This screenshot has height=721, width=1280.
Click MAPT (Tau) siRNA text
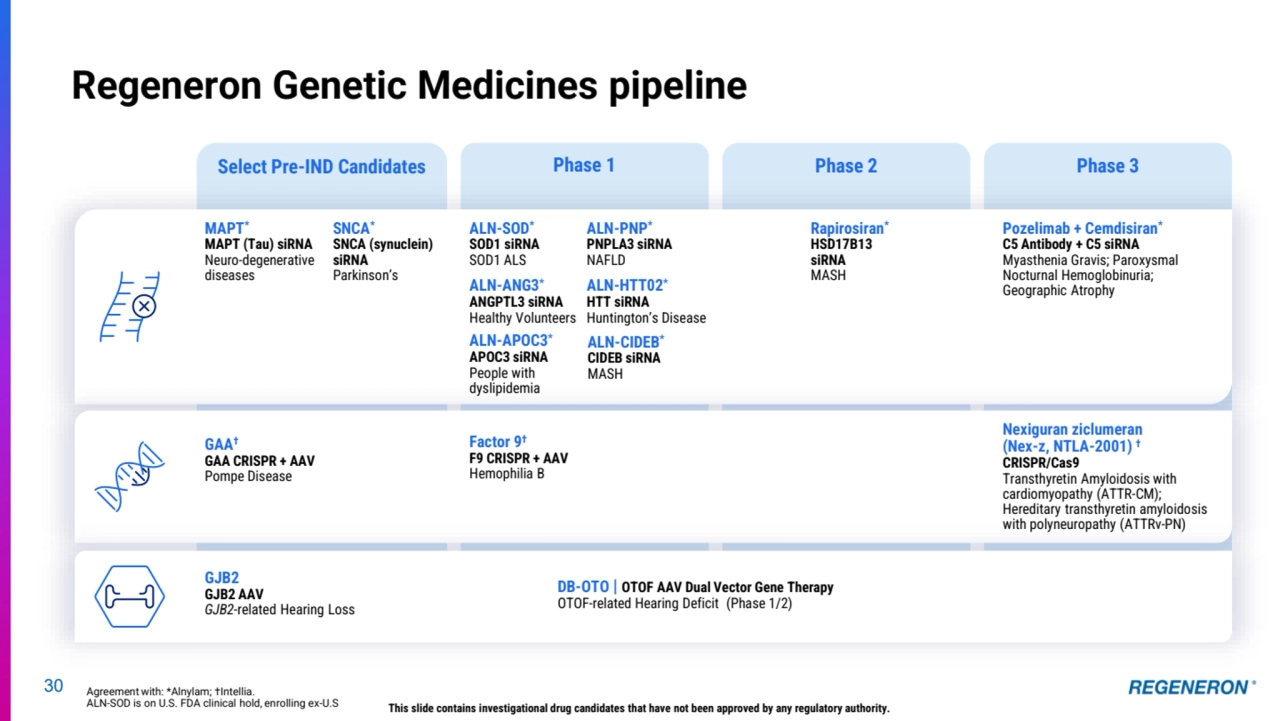click(x=259, y=244)
